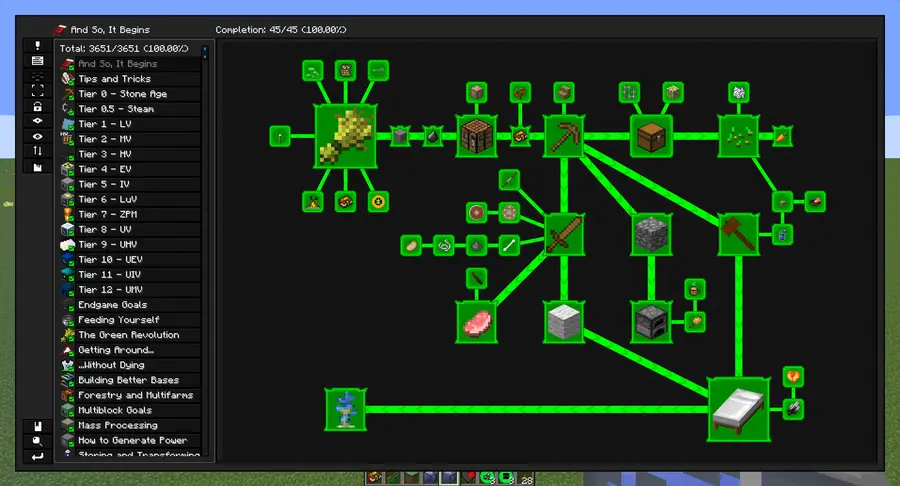Click the magnifier search button
Image resolution: width=900 pixels, height=486 pixels.
click(37, 441)
